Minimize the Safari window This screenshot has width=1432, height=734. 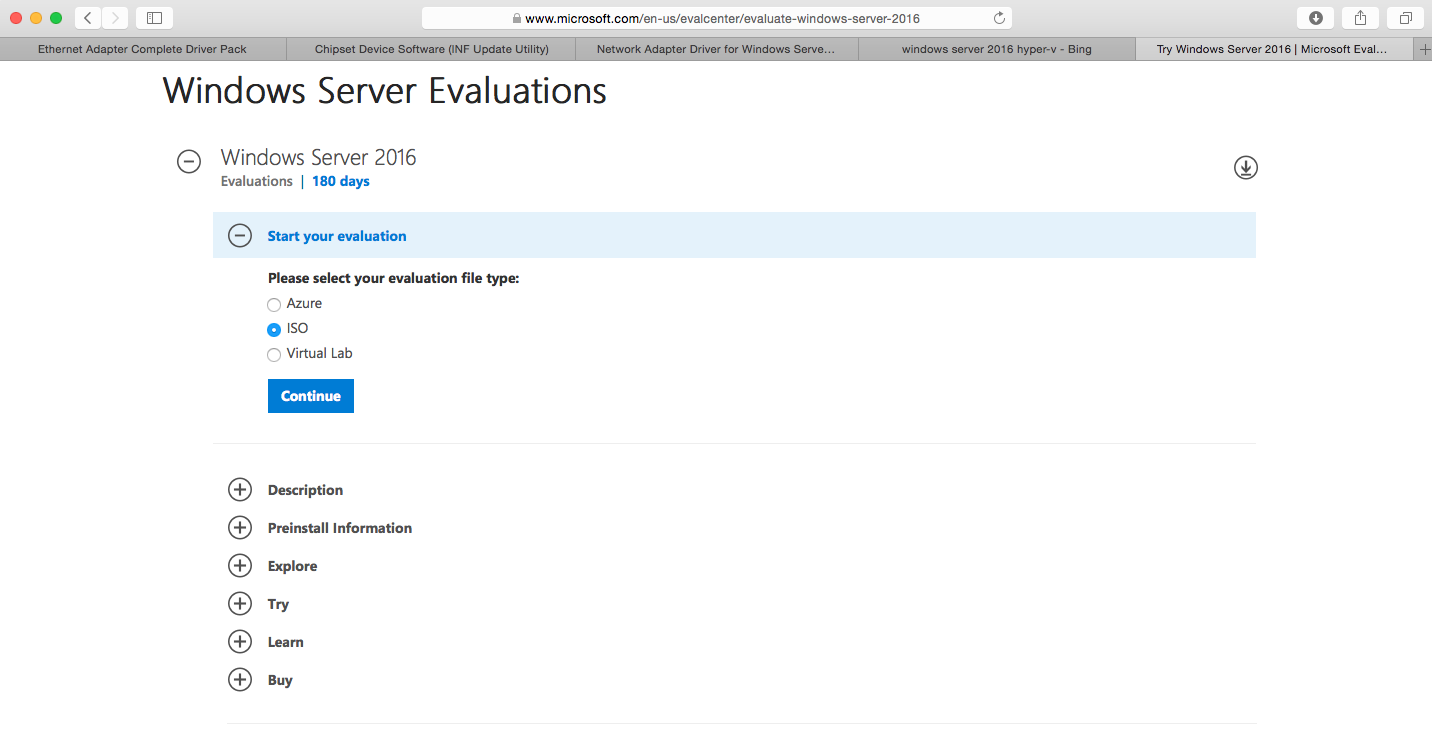pos(36,18)
